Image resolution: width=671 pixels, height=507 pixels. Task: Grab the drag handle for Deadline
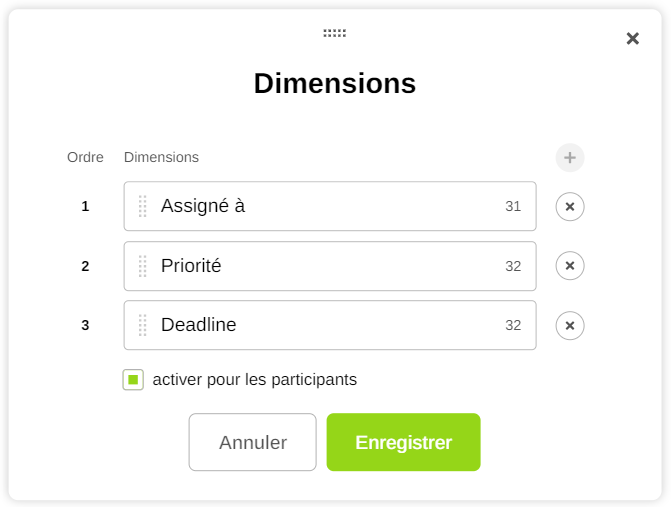pyautogui.click(x=143, y=325)
